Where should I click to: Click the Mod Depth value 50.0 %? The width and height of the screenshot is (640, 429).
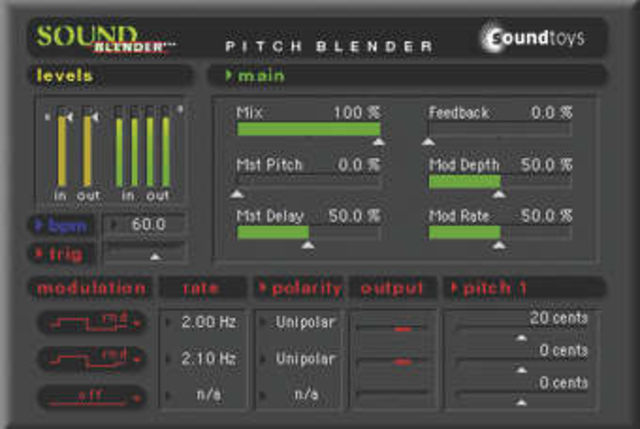point(546,165)
